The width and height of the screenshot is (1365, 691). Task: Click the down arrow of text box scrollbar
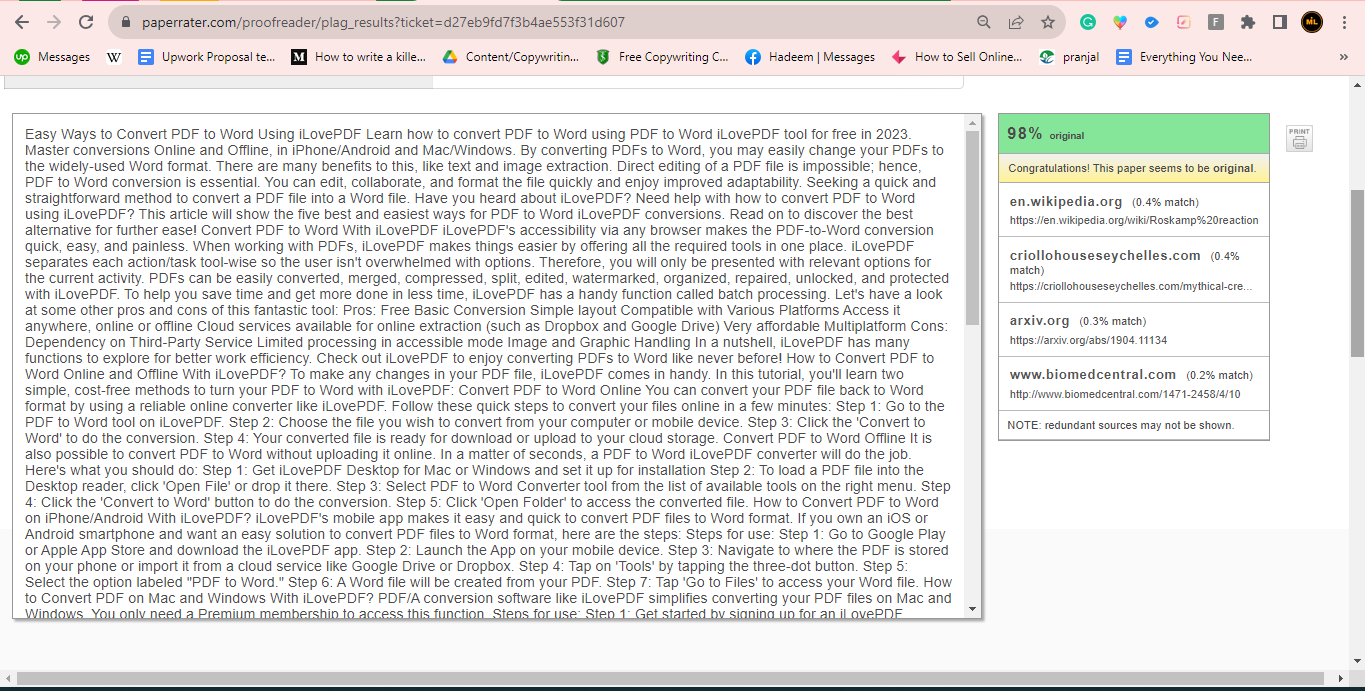click(973, 608)
